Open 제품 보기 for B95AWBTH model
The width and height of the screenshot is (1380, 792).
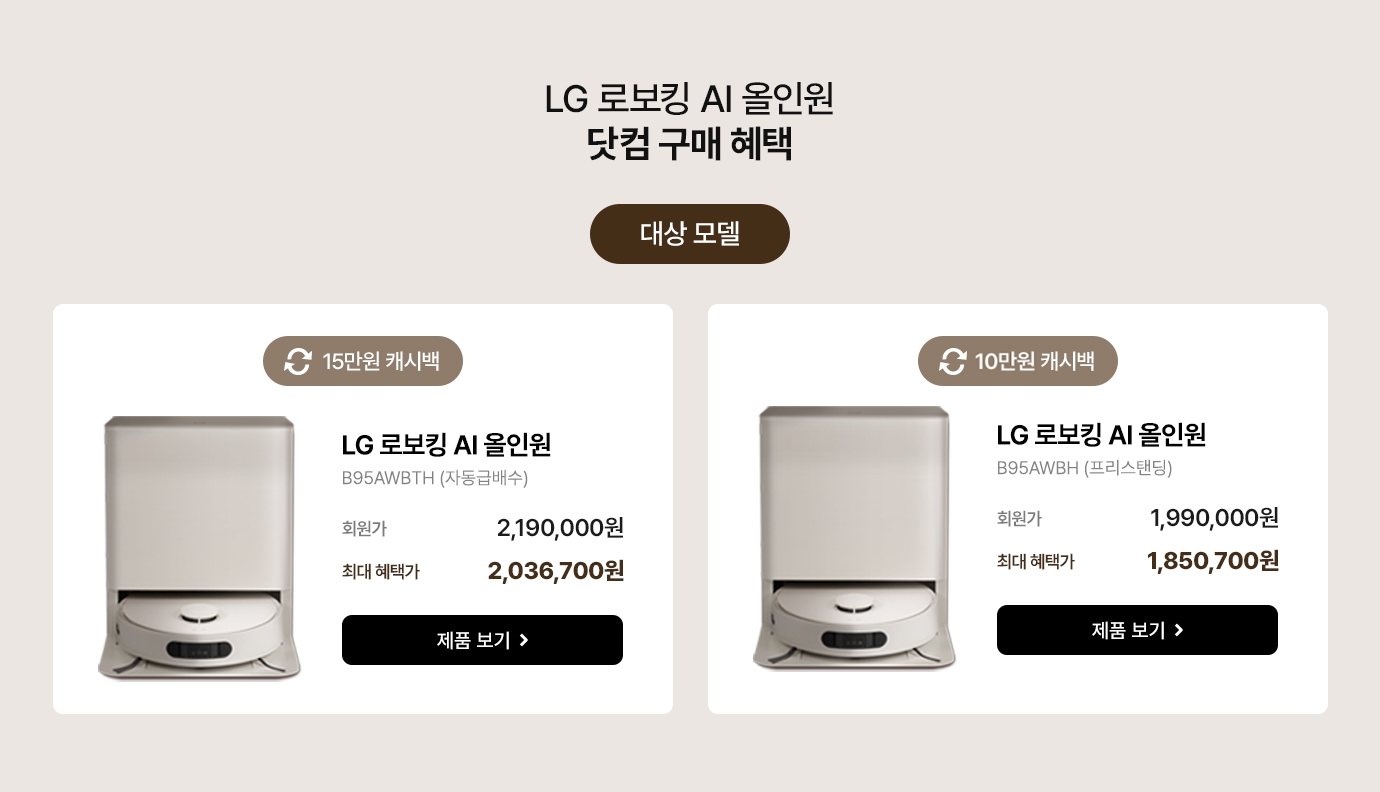coord(482,640)
